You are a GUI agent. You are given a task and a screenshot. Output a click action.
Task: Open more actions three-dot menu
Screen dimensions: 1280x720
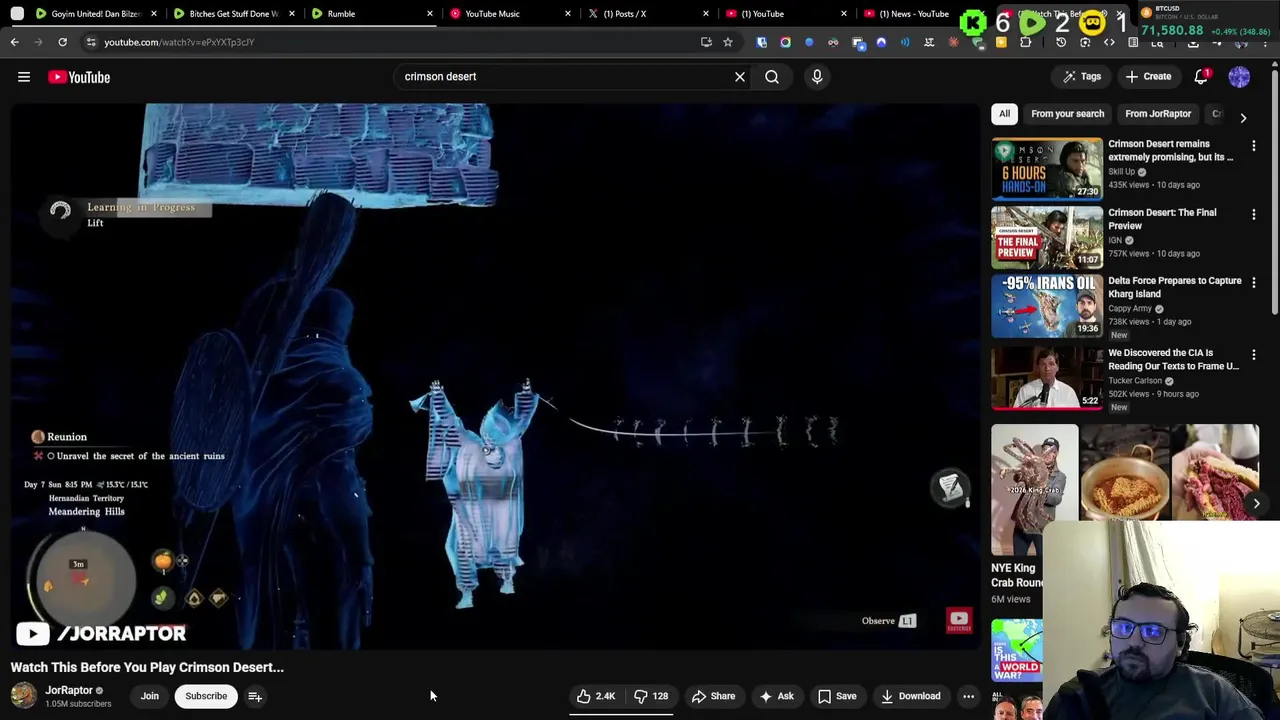coord(968,696)
